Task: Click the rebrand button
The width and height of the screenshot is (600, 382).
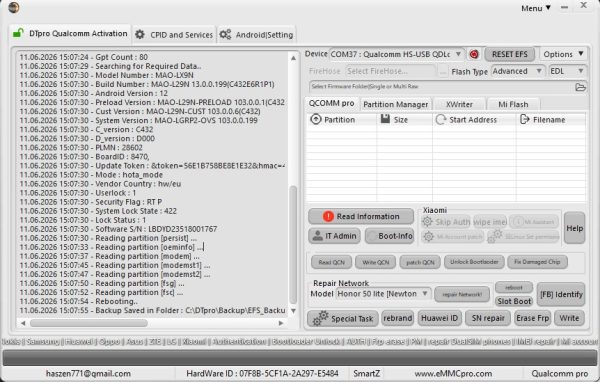Action: (398, 318)
